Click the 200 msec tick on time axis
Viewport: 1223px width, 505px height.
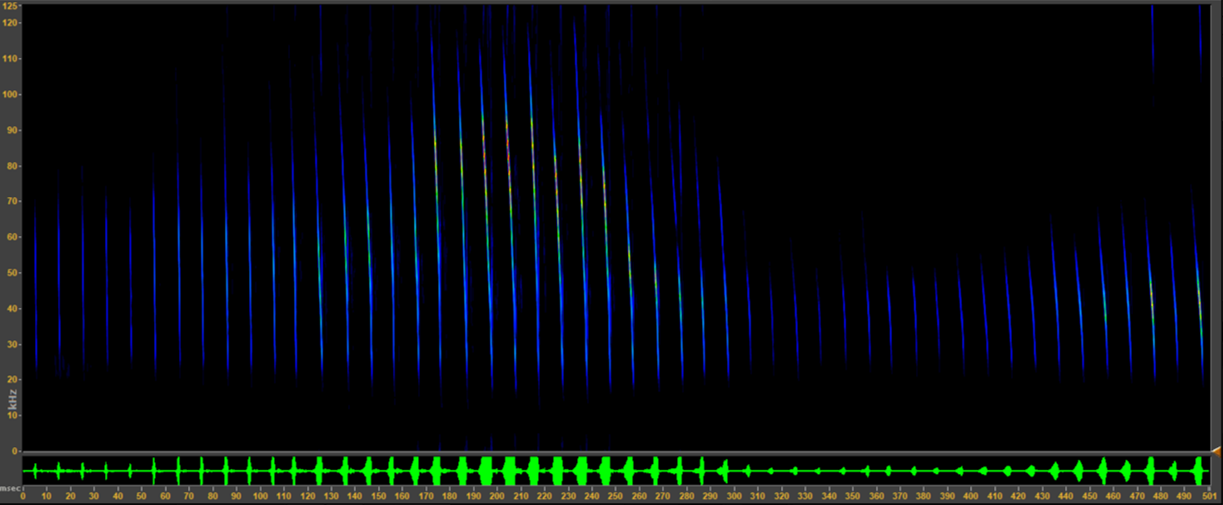tap(495, 495)
